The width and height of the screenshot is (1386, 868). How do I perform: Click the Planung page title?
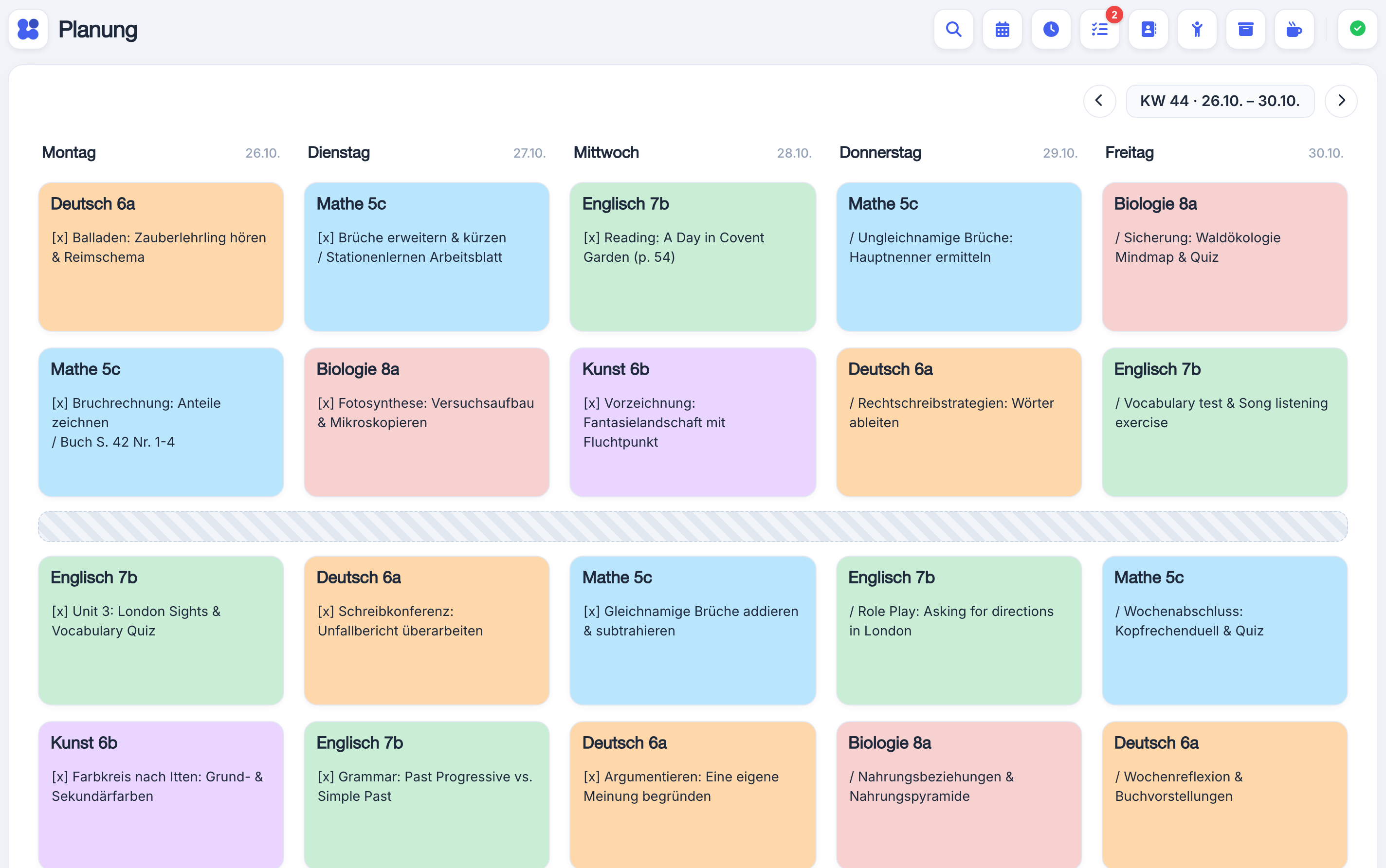pos(98,30)
